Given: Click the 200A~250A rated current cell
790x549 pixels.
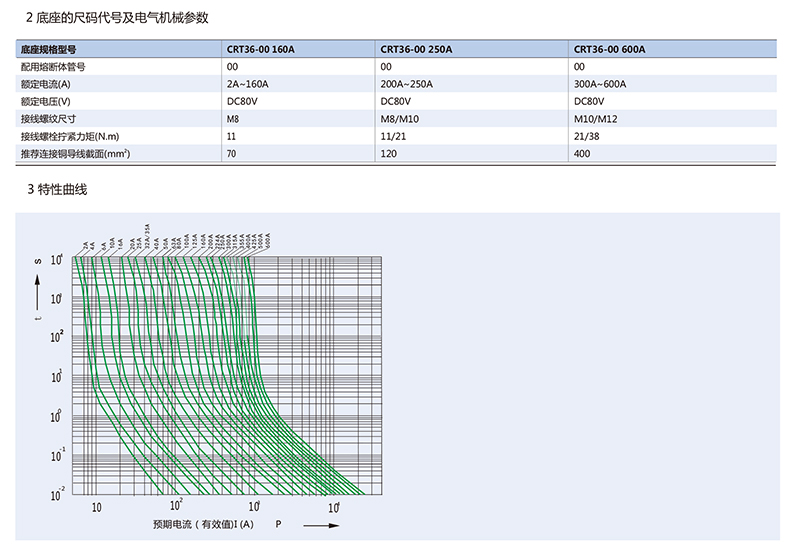Looking at the screenshot, I should [x=407, y=83].
